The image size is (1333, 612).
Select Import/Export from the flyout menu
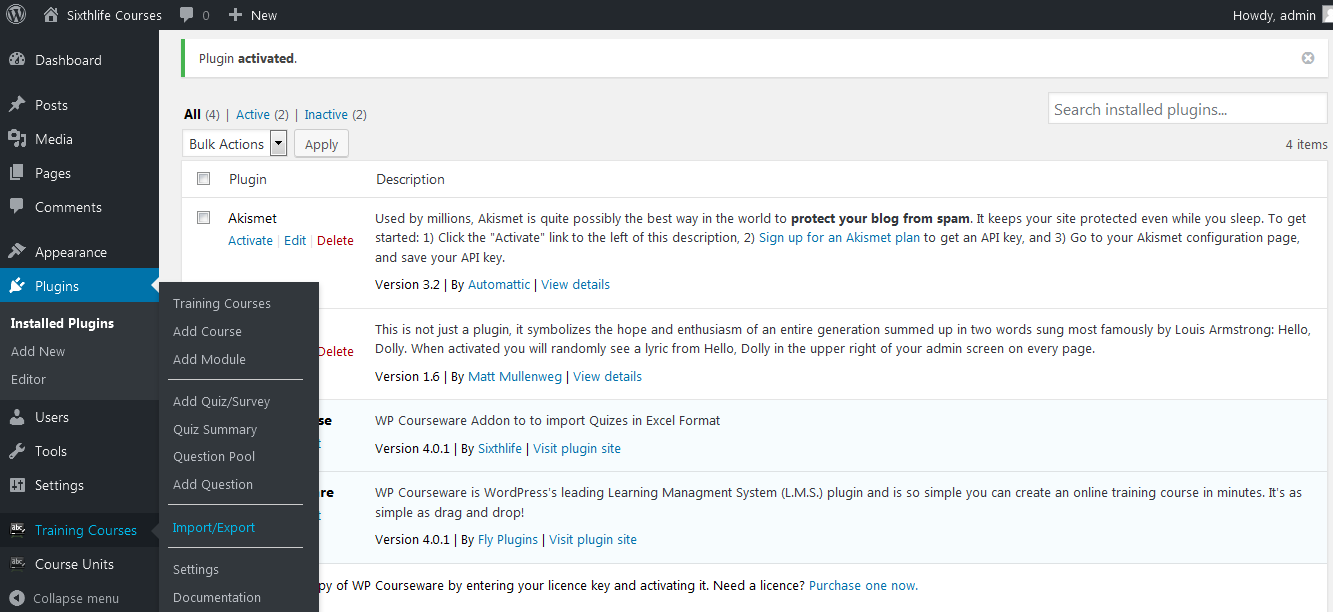(214, 527)
